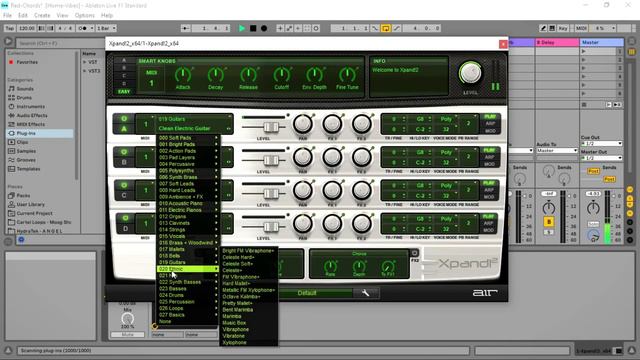Enable ARP mode for part A
640x360 pixels.
490,124
